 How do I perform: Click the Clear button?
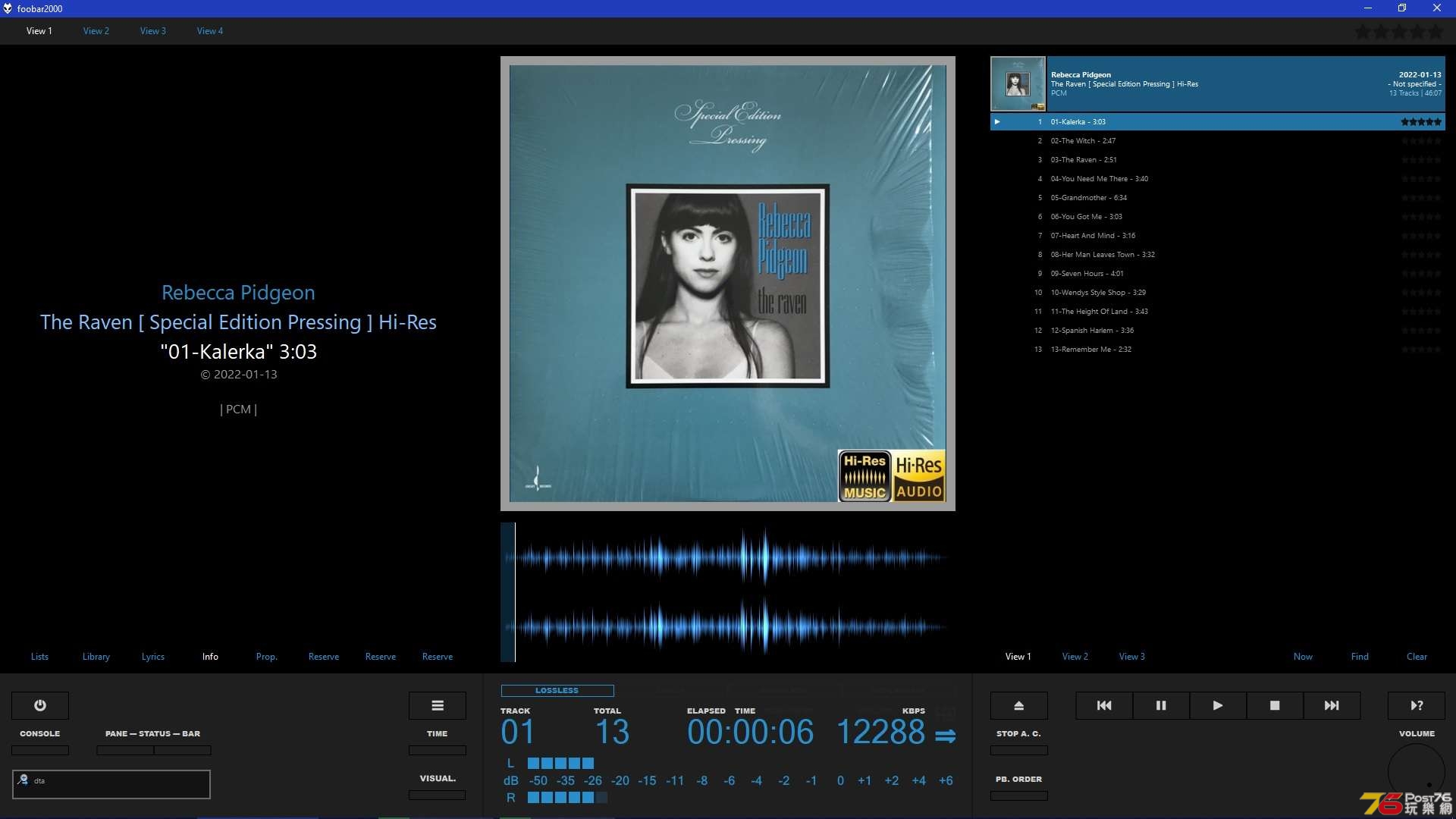tap(1417, 657)
